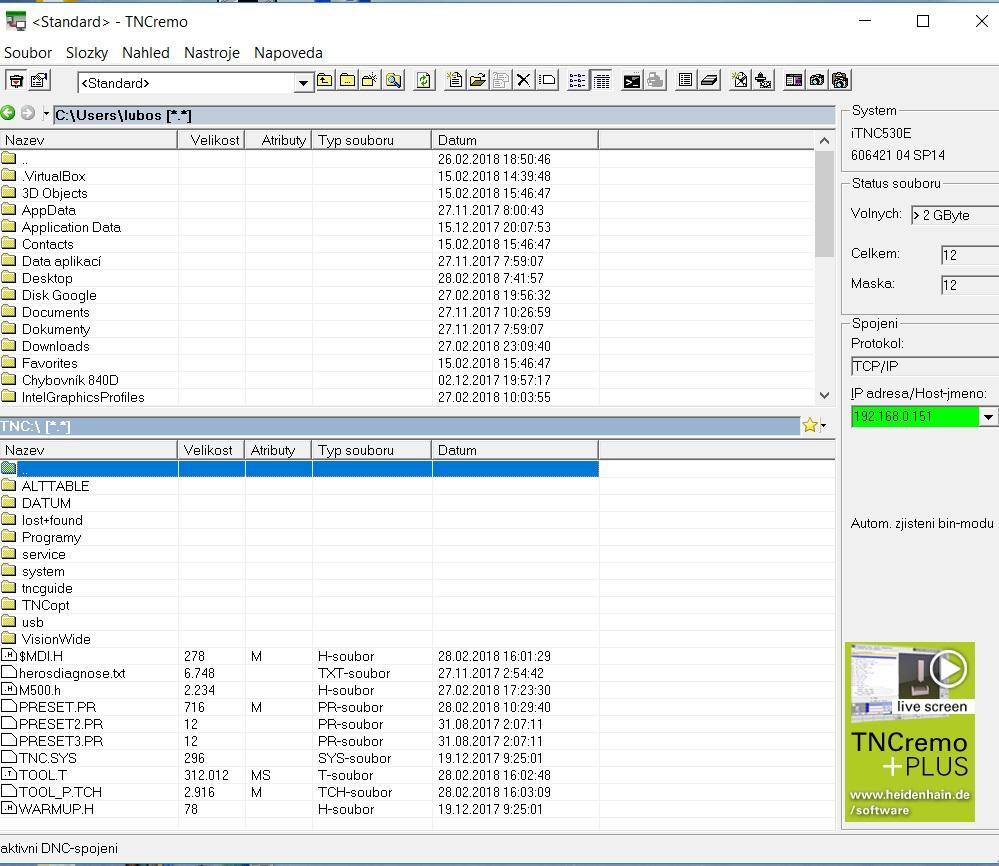The height and width of the screenshot is (866, 999).
Task: Select the Programy folder on TNC
Action: (x=51, y=537)
